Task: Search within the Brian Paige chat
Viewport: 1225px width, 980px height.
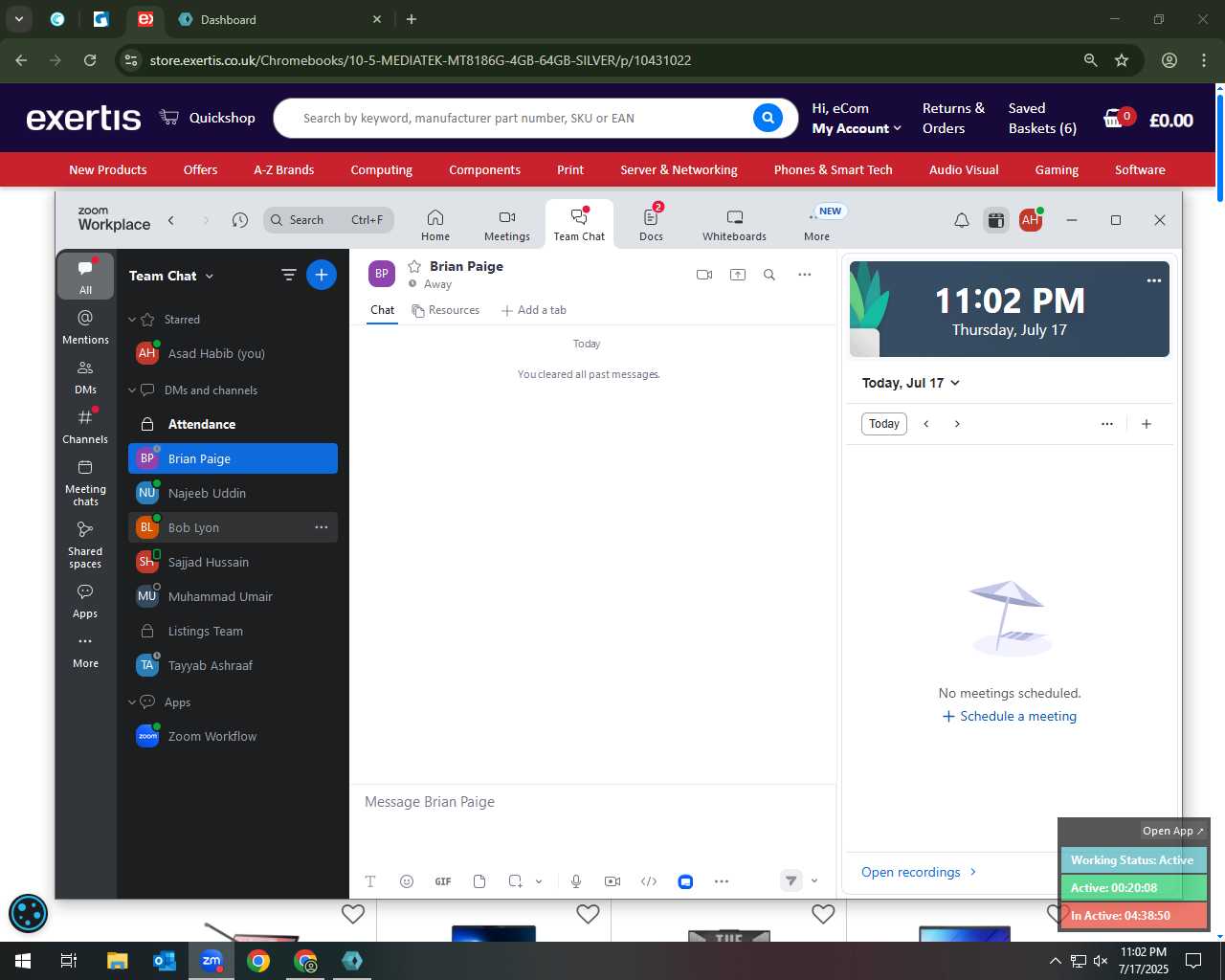Action: point(769,275)
